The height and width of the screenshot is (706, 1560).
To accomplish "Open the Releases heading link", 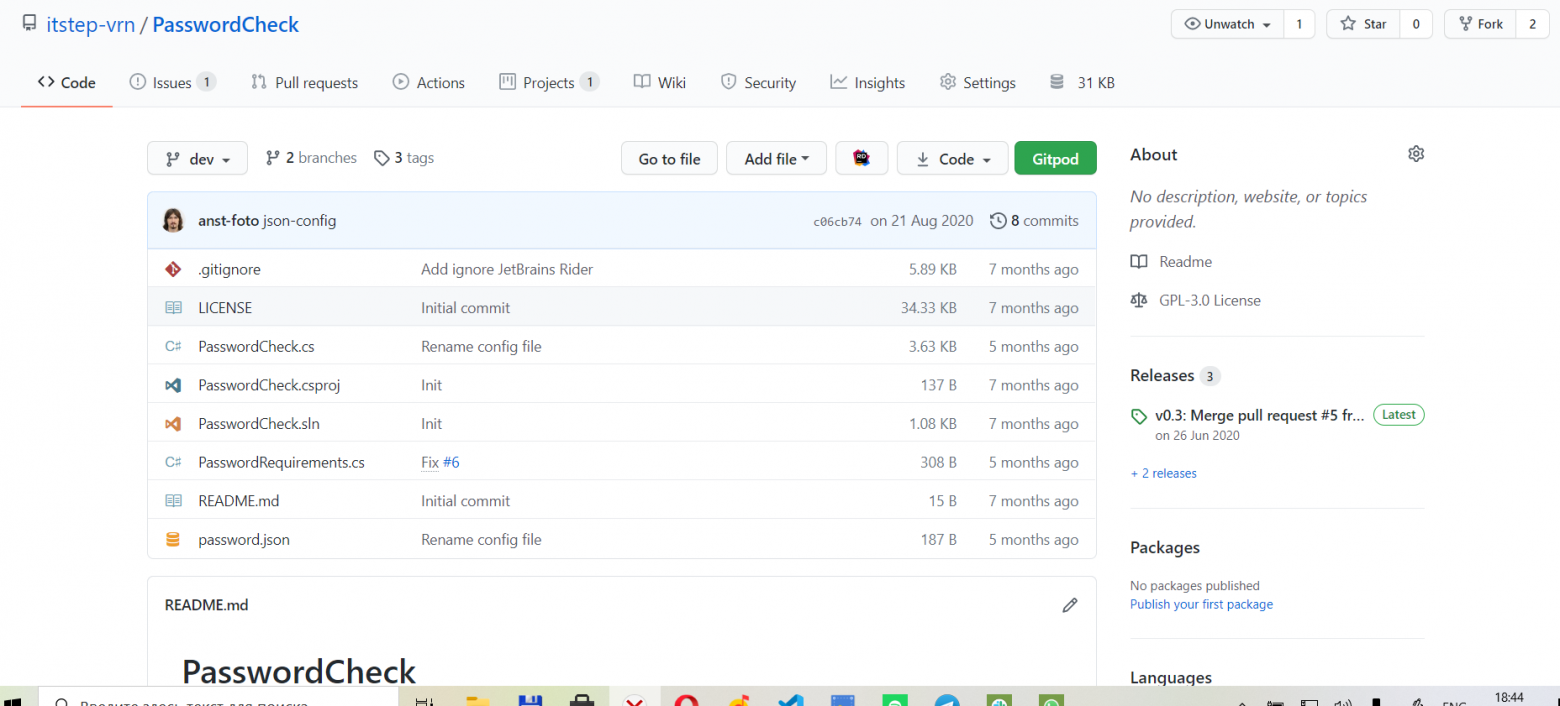I will [1162, 375].
